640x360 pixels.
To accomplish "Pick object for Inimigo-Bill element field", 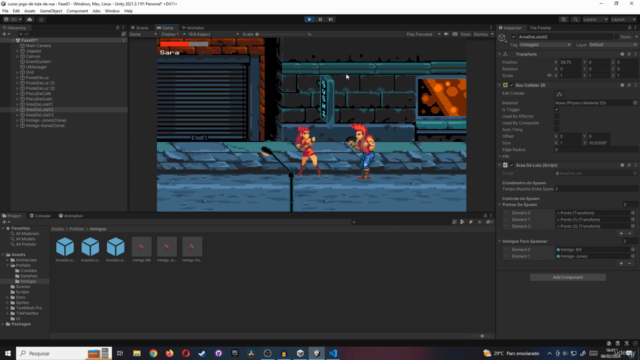I will pyautogui.click(x=633, y=250).
